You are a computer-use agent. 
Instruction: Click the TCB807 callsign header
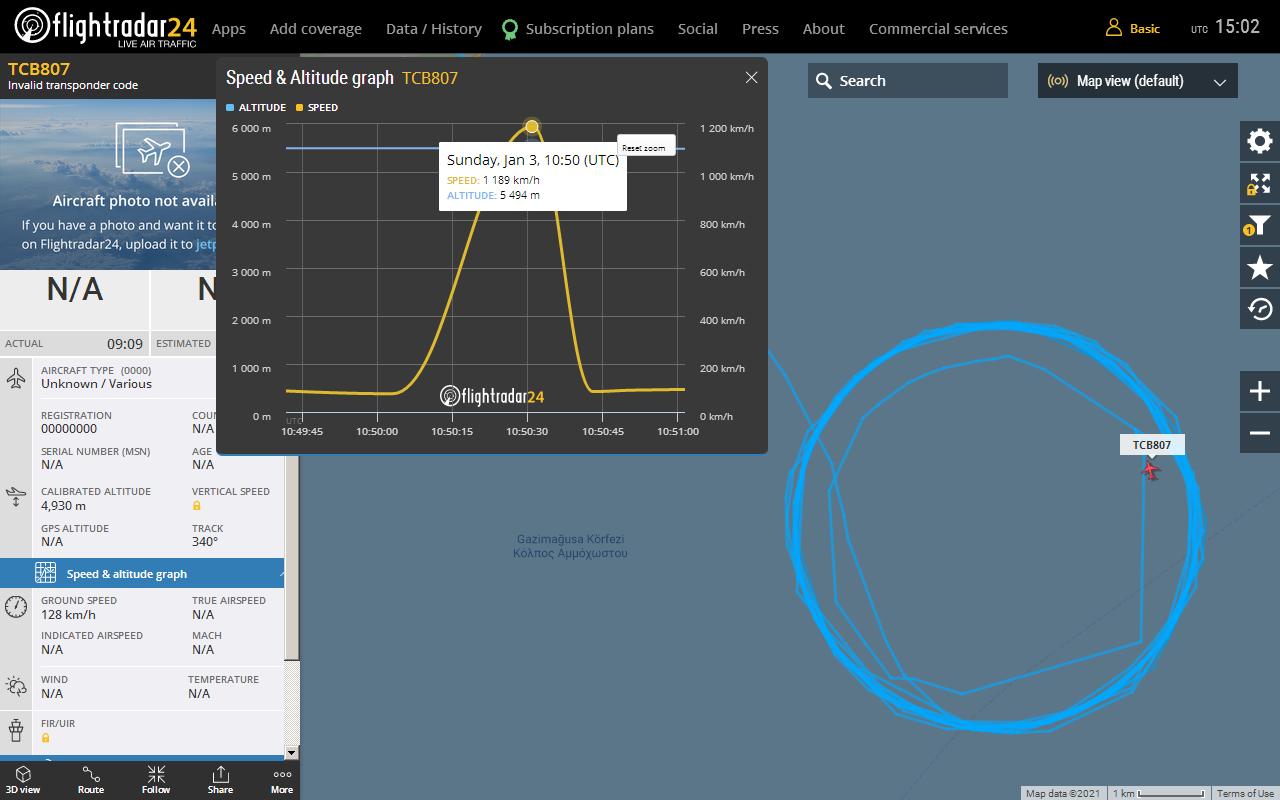pos(39,69)
